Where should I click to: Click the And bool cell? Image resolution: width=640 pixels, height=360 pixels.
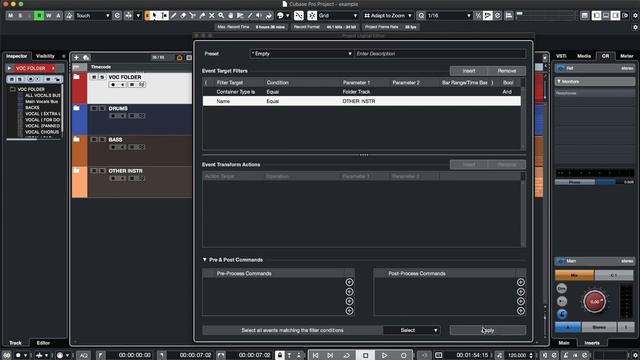coord(507,92)
